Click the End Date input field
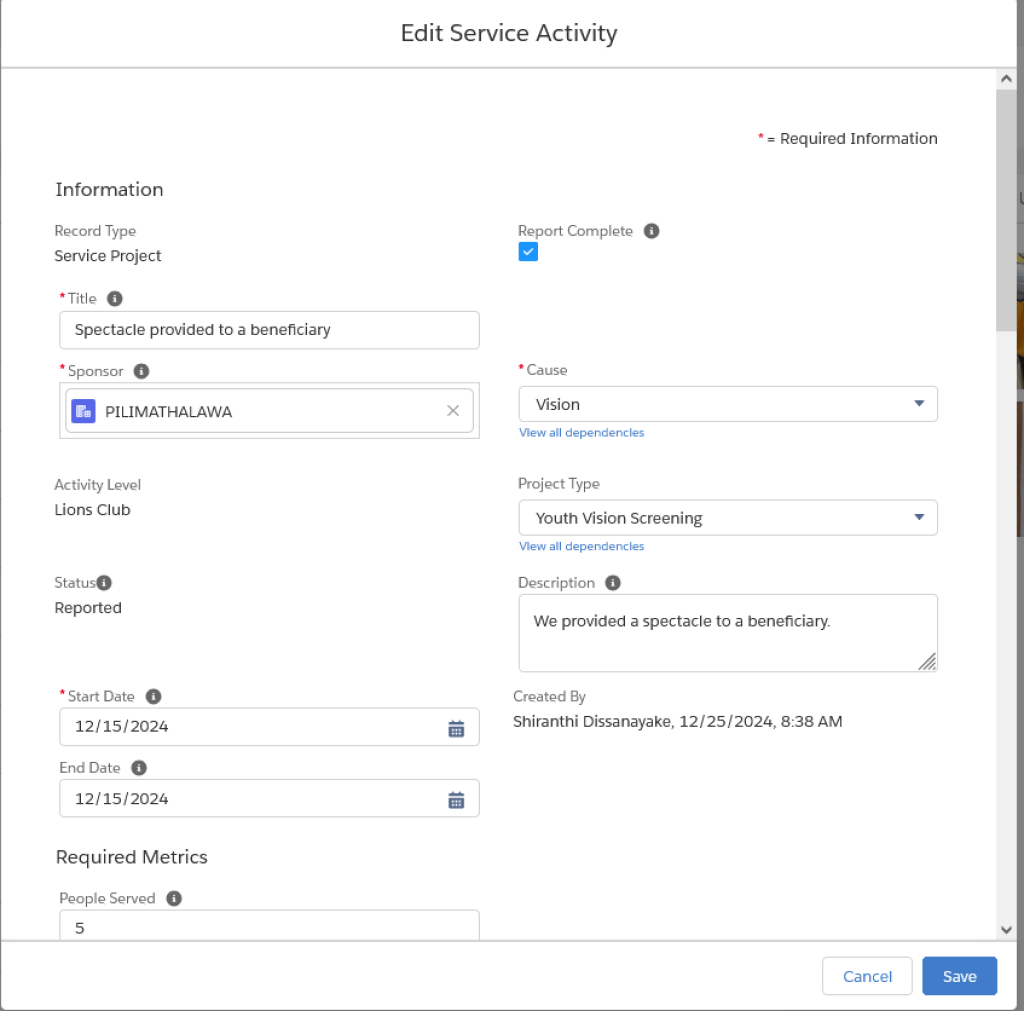This screenshot has height=1011, width=1024. tap(269, 798)
